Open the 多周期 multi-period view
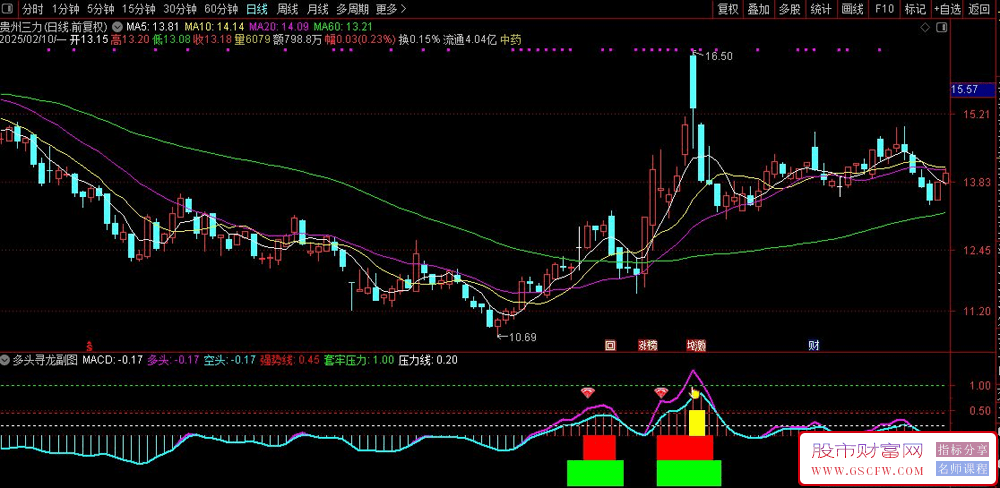Screen dimensions: 1000x488 [353, 9]
